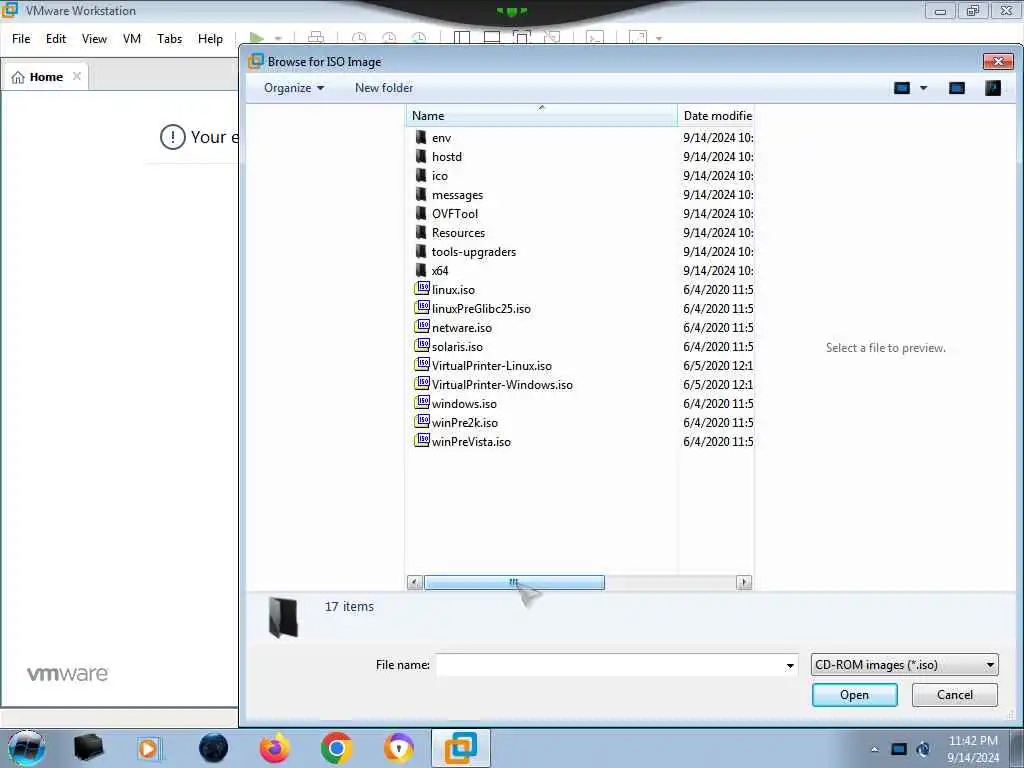Click the ISO file icon for linux.iso

[422, 289]
